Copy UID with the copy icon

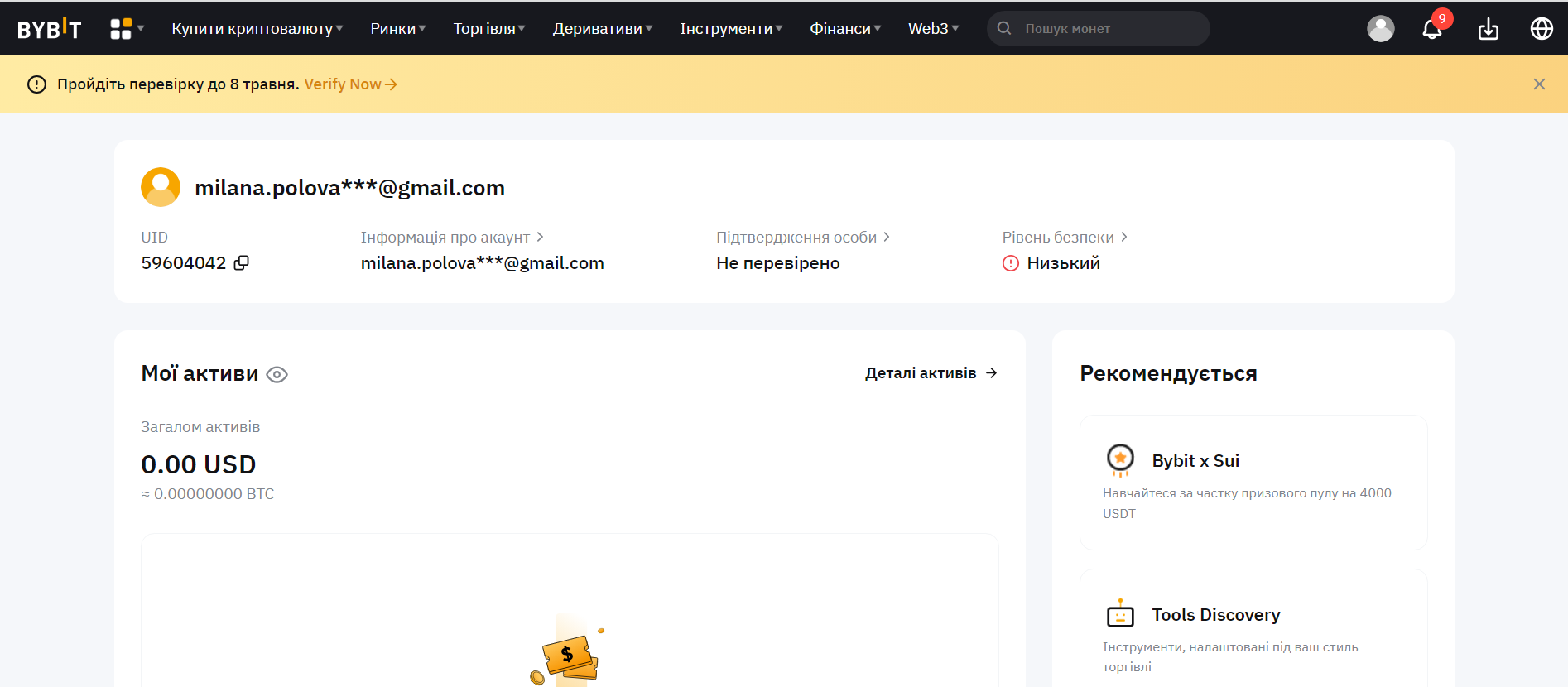242,263
